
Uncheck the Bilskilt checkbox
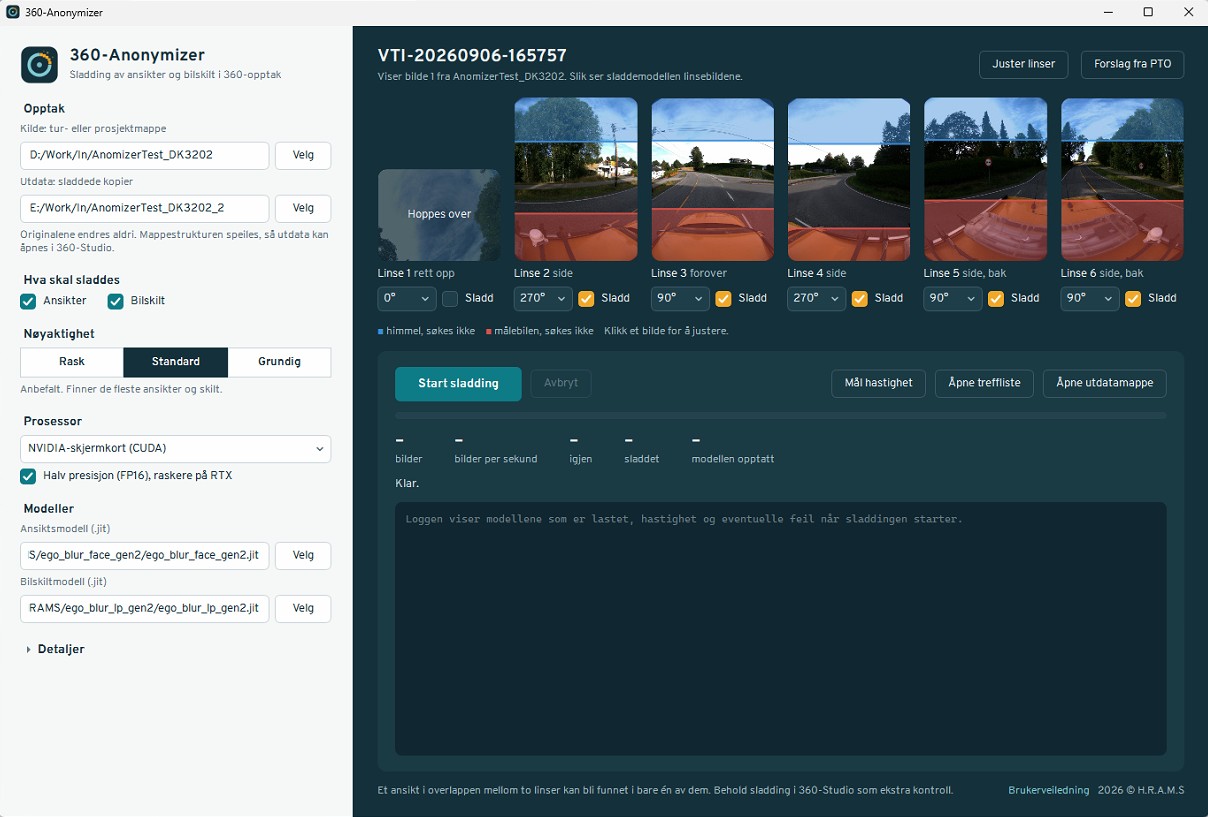coord(116,301)
